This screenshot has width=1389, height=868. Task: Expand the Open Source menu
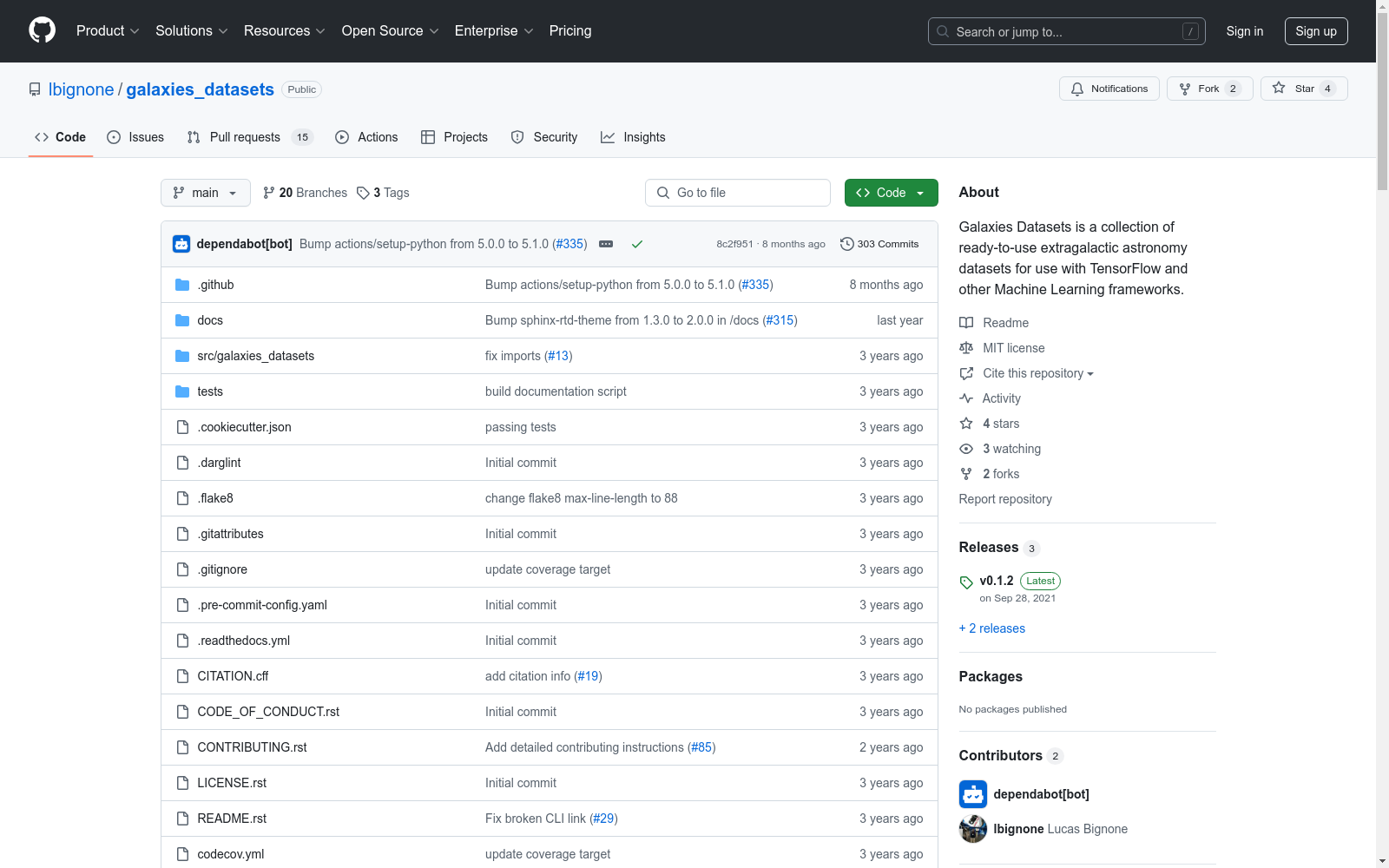(391, 31)
